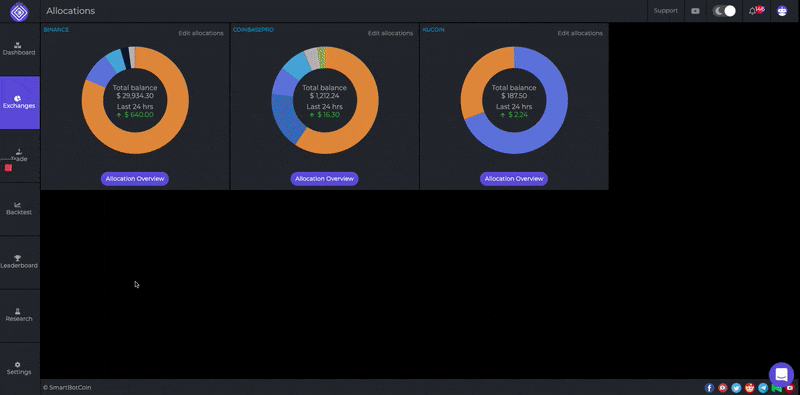This screenshot has height=395, width=800.
Task: Click Edit allocations on the CoinbasePro card
Action: 390,33
